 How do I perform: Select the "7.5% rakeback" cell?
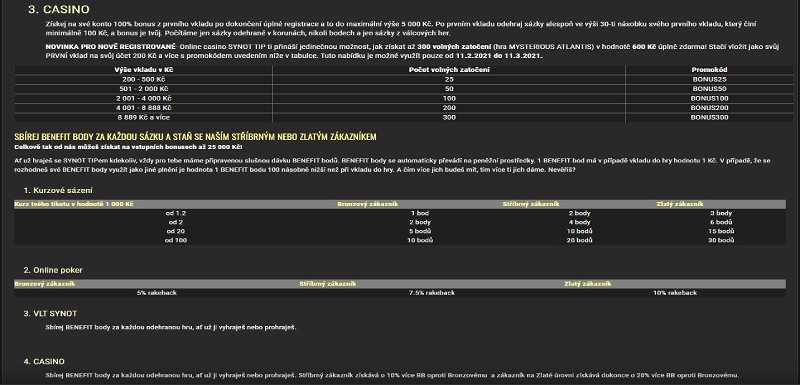(x=432, y=293)
